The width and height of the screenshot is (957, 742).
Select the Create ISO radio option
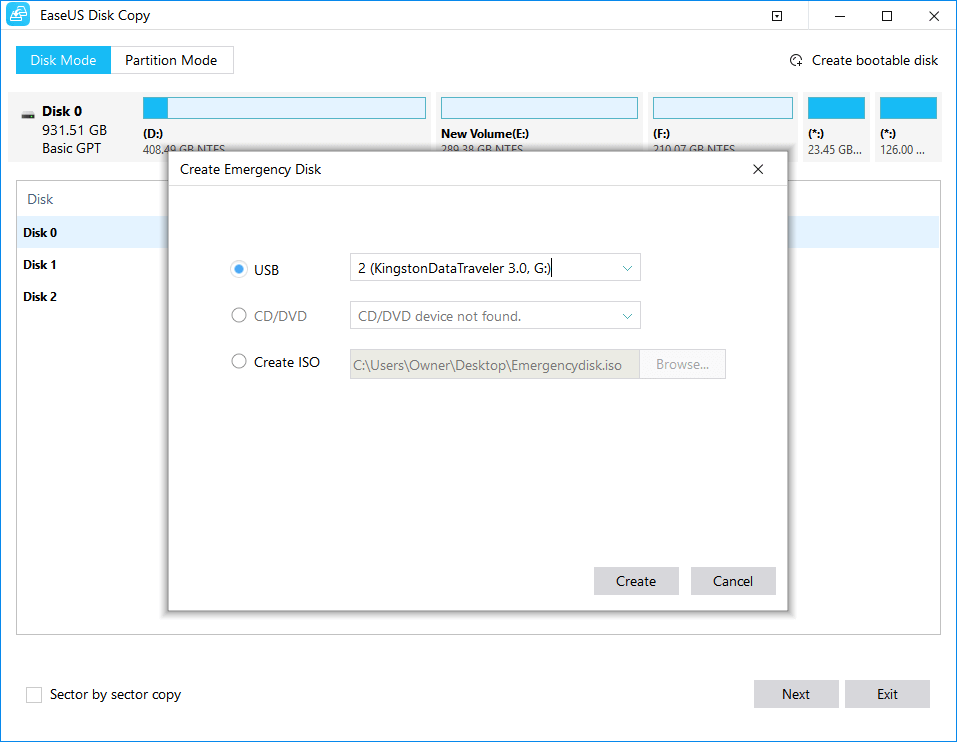(x=239, y=362)
